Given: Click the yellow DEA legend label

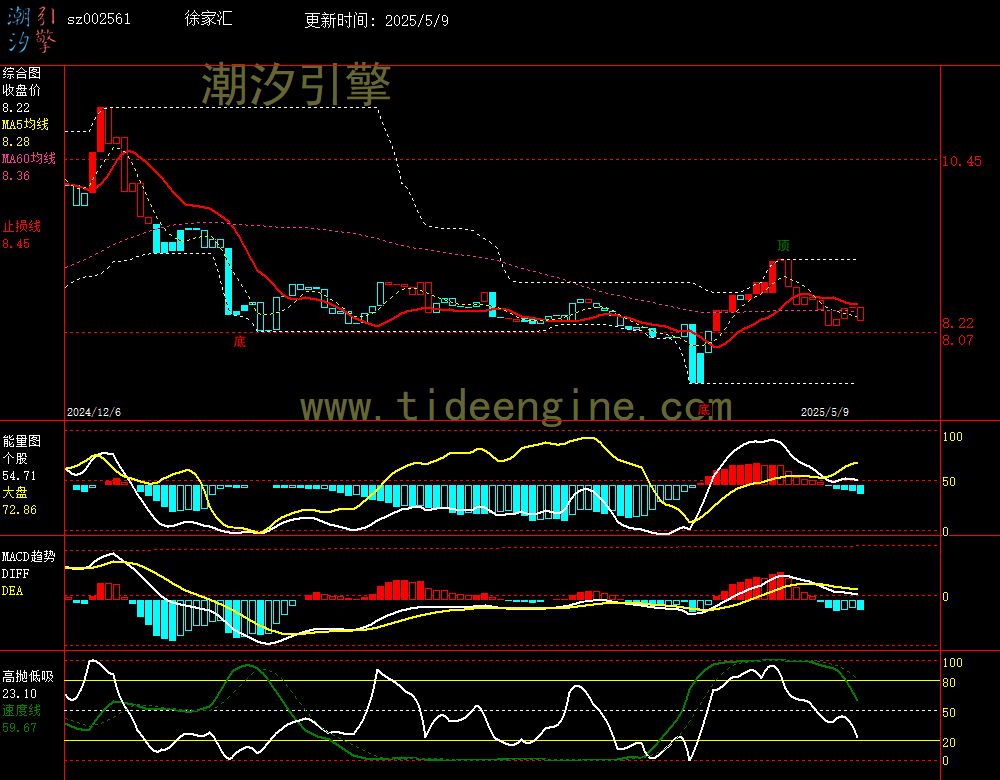Looking at the screenshot, I should point(12,591).
